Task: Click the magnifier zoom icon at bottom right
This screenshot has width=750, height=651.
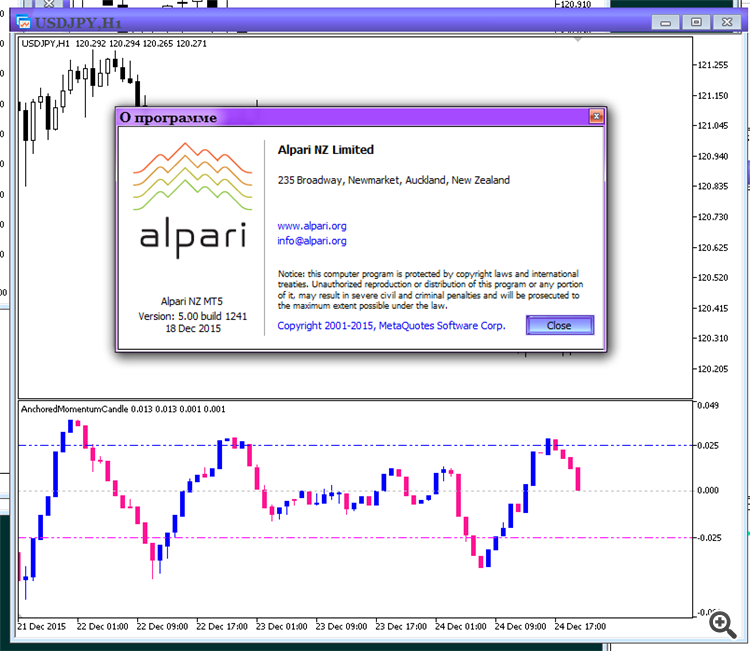Action: [722, 624]
